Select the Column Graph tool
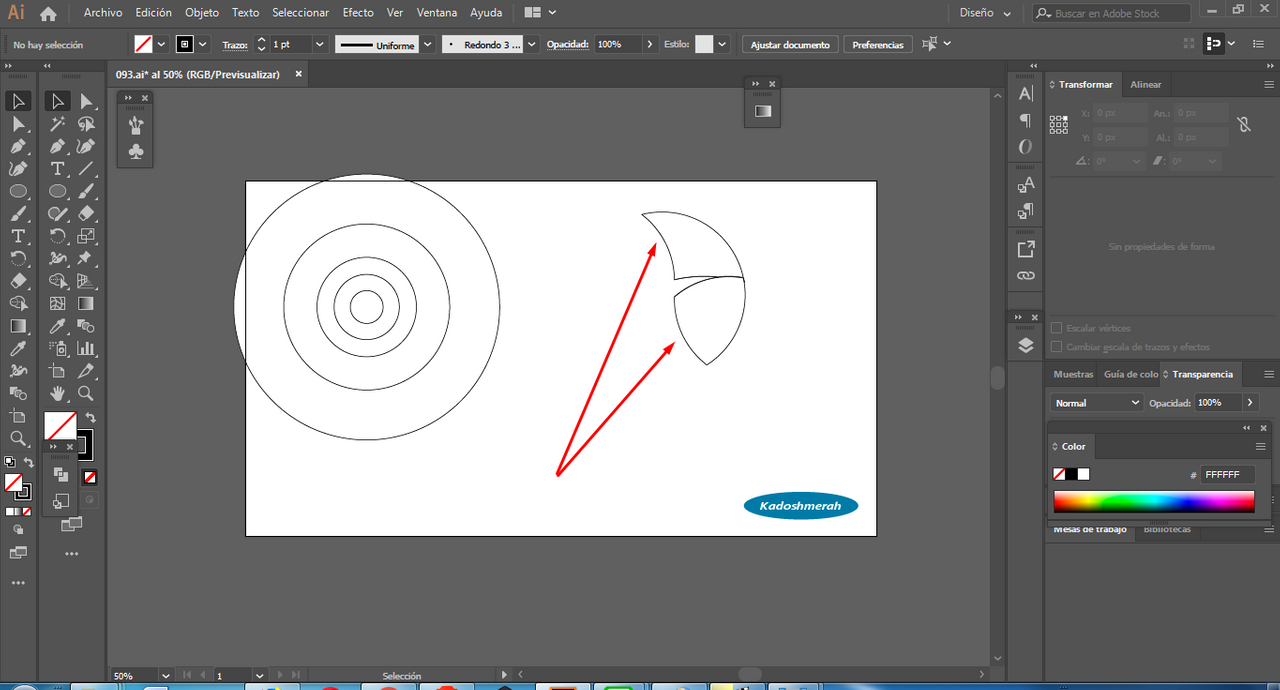Image resolution: width=1280 pixels, height=690 pixels. click(x=86, y=349)
